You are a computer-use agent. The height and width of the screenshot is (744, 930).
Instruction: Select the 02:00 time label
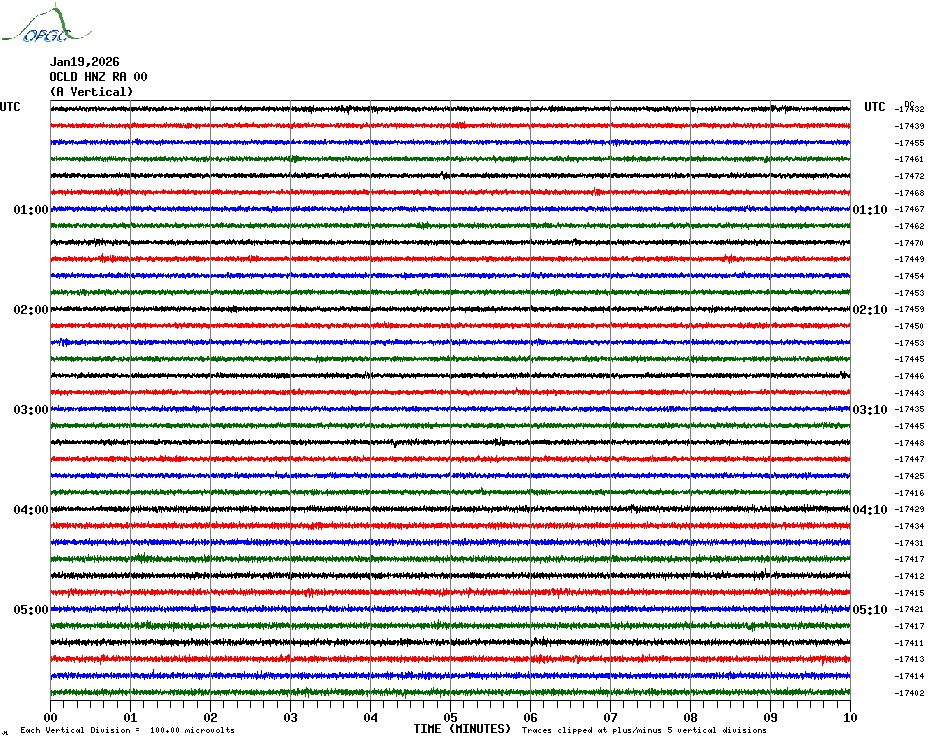[x=31, y=310]
